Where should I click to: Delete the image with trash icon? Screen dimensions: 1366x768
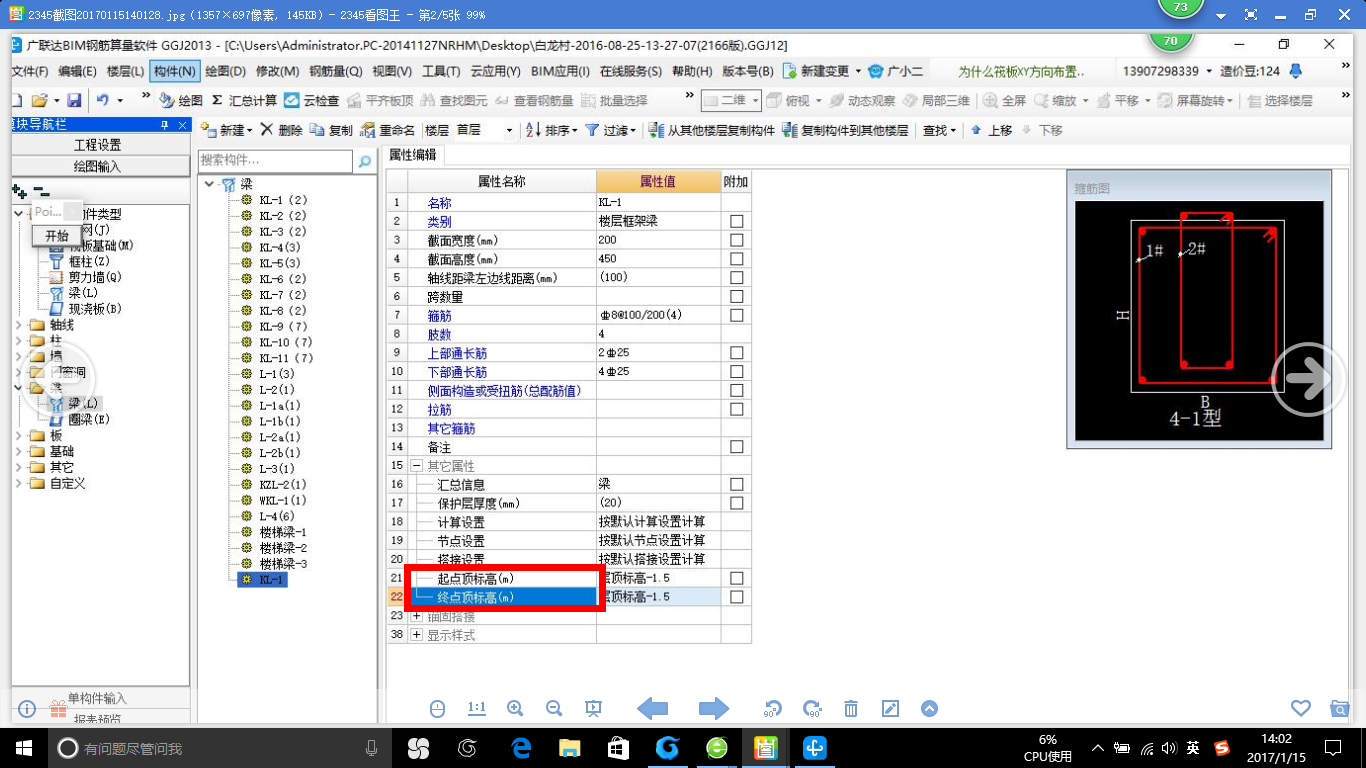tap(851, 708)
